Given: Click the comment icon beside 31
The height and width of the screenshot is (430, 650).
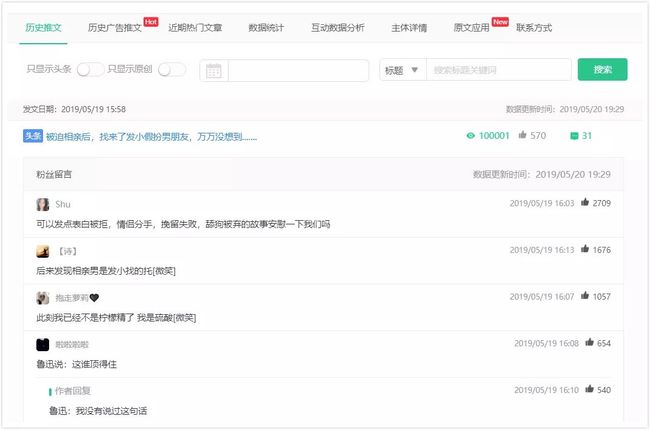Looking at the screenshot, I should tap(574, 136).
